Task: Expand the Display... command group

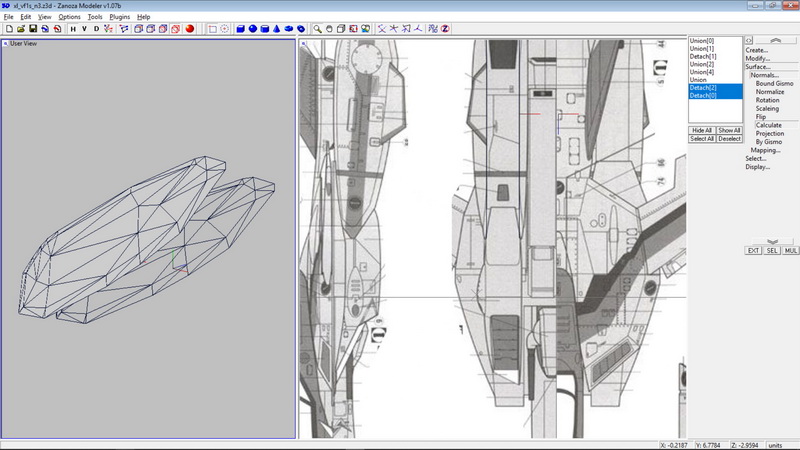Action: [x=757, y=167]
